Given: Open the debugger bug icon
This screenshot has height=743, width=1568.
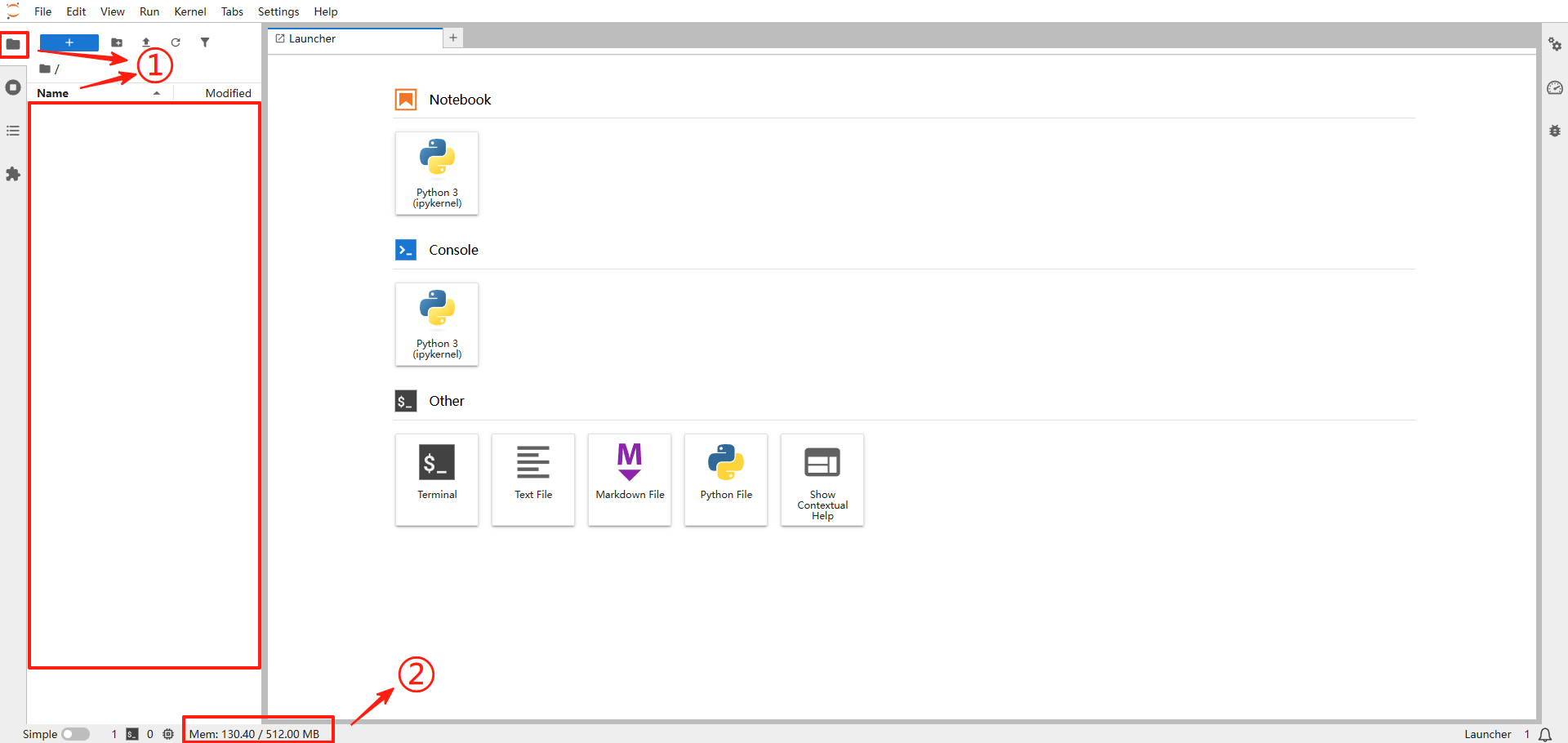Looking at the screenshot, I should (1554, 131).
